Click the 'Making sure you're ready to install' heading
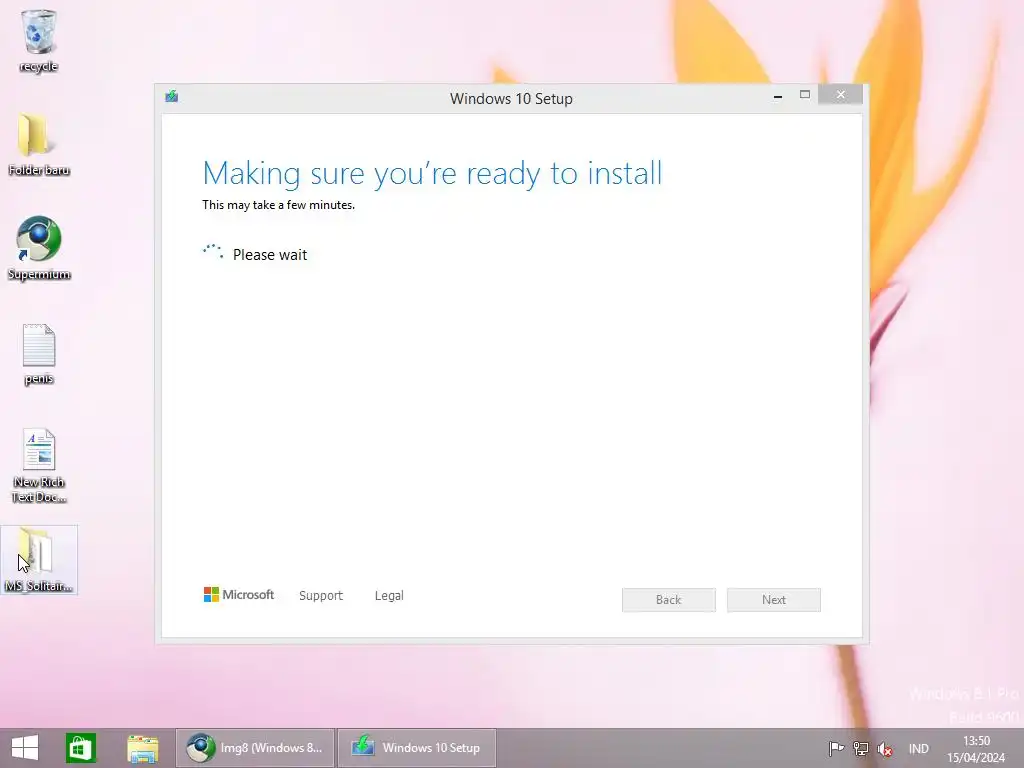 pyautogui.click(x=432, y=174)
